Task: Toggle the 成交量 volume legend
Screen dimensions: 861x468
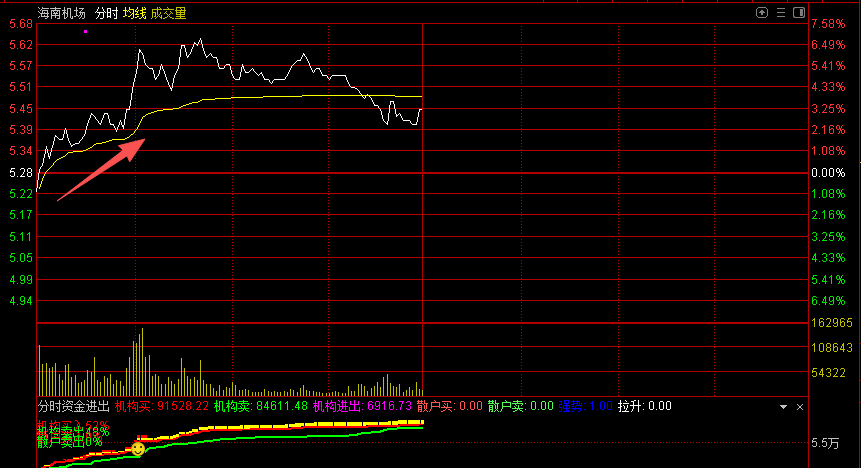Action: 168,13
